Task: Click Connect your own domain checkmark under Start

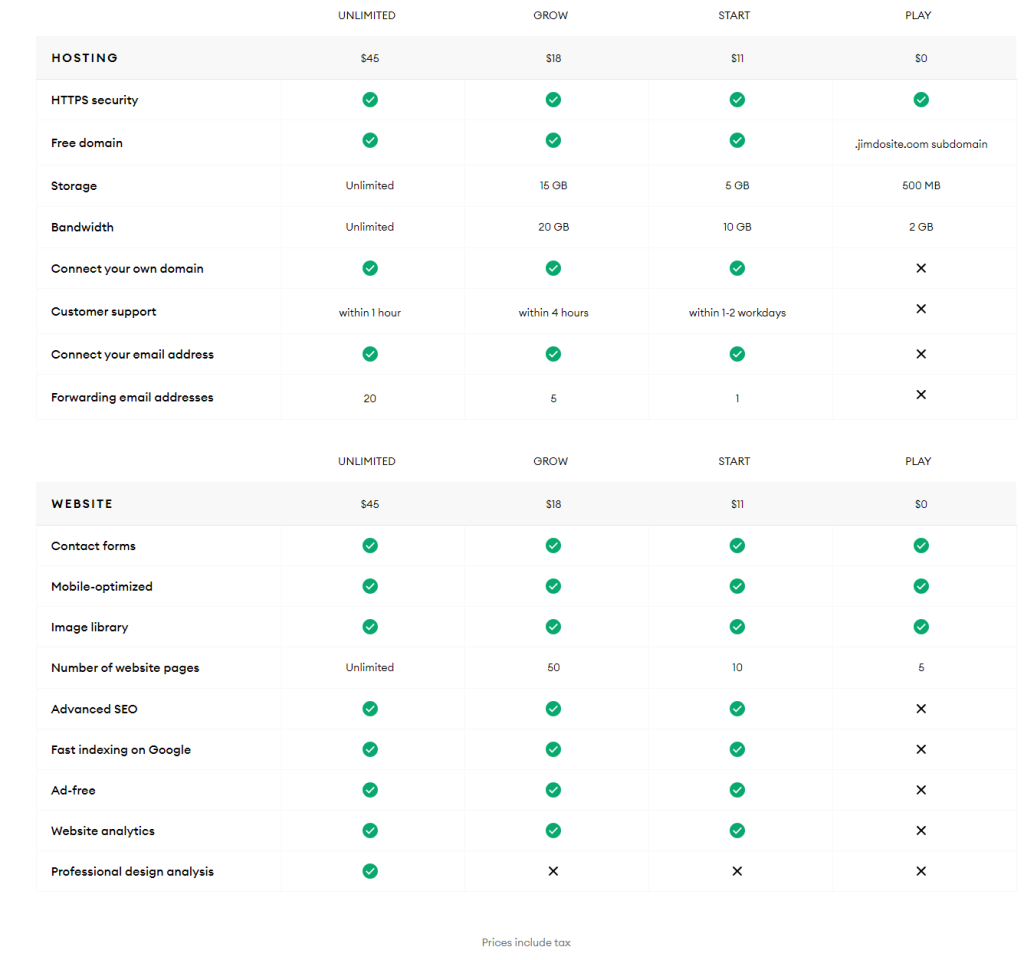Action: pyautogui.click(x=737, y=268)
